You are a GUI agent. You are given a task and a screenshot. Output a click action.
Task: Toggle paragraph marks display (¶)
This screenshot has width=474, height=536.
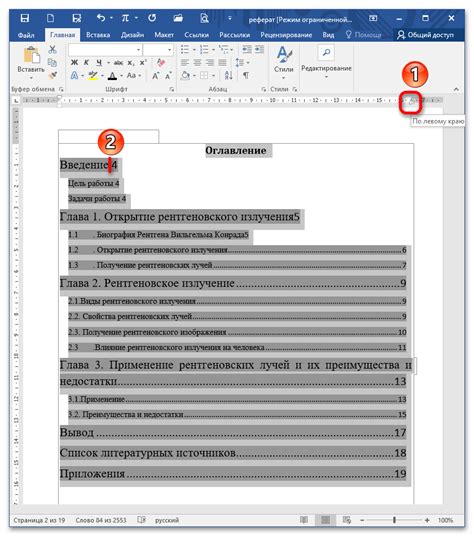(x=246, y=75)
